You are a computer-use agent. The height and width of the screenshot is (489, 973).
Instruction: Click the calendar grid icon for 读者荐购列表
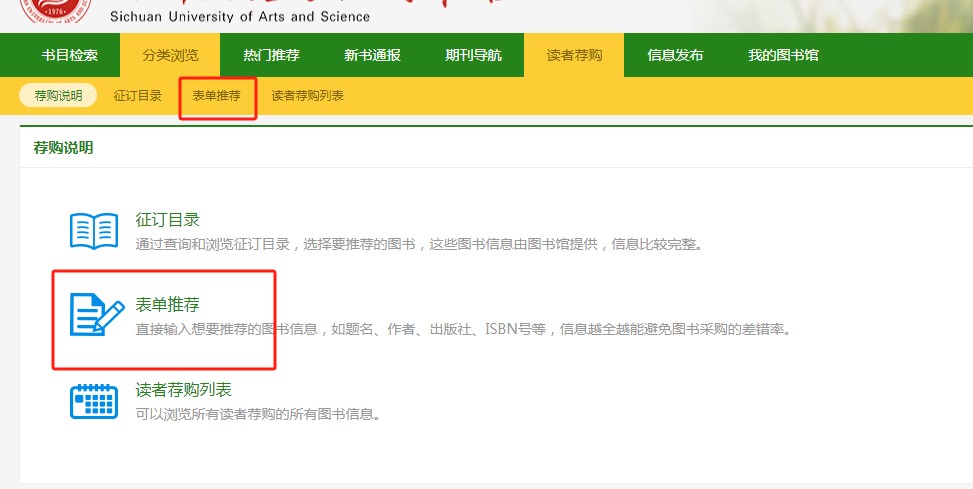click(94, 400)
